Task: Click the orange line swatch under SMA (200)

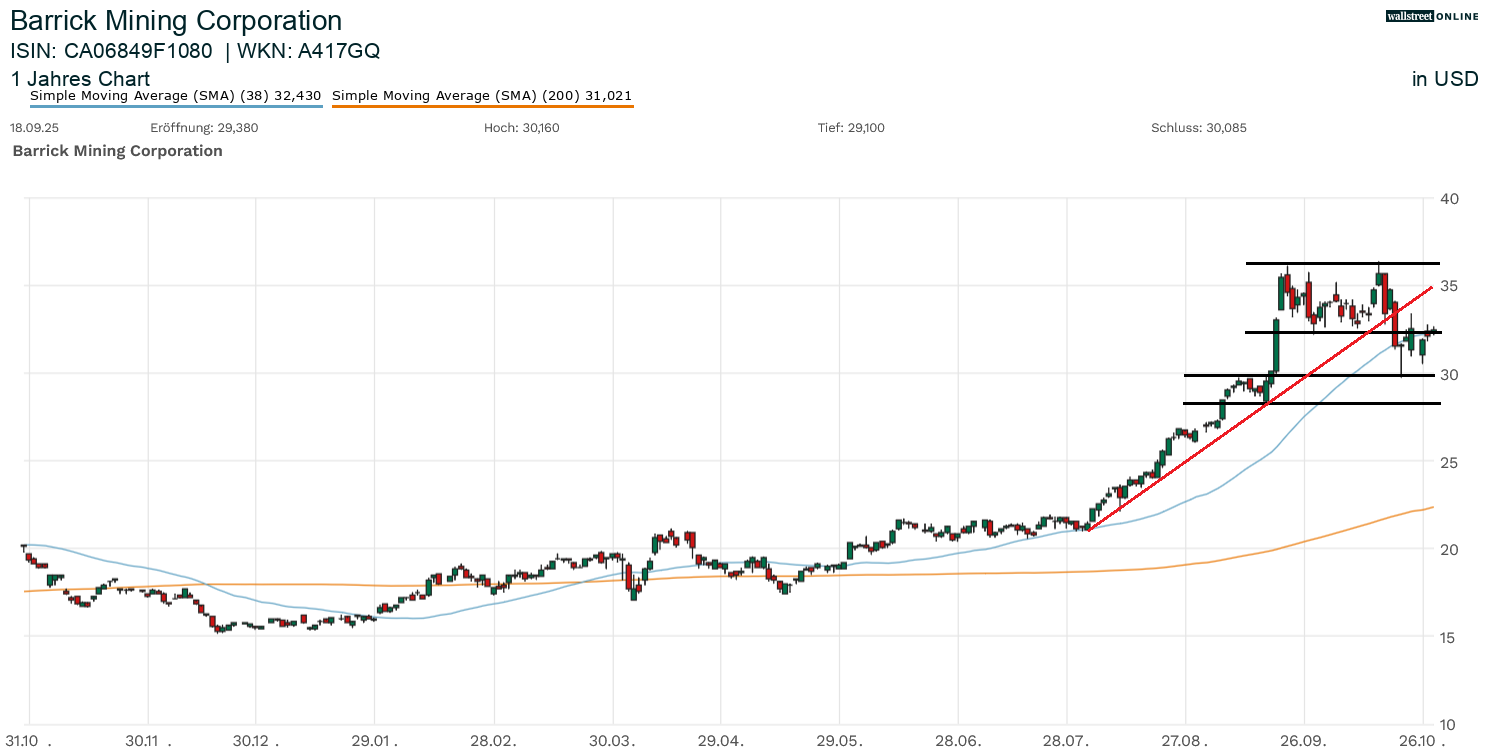Action: pos(482,105)
